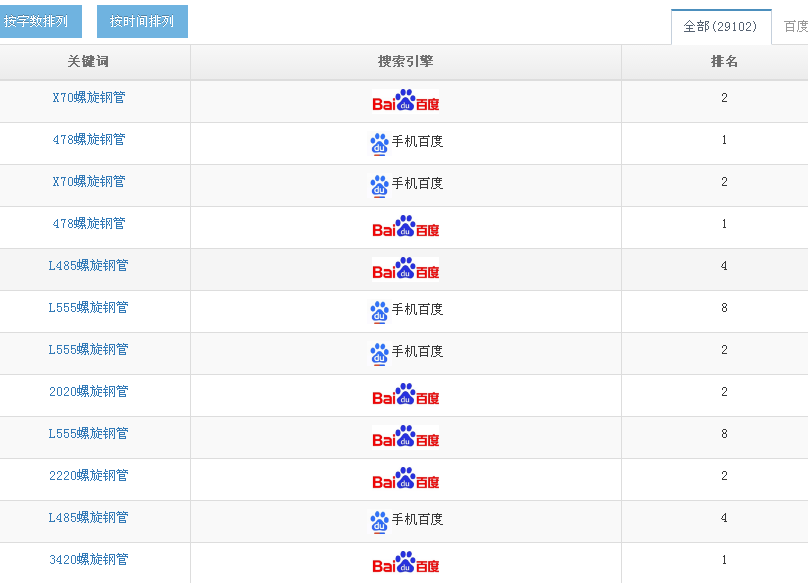This screenshot has width=808, height=583.
Task: Click the 关键词 column header
Action: pos(88,62)
